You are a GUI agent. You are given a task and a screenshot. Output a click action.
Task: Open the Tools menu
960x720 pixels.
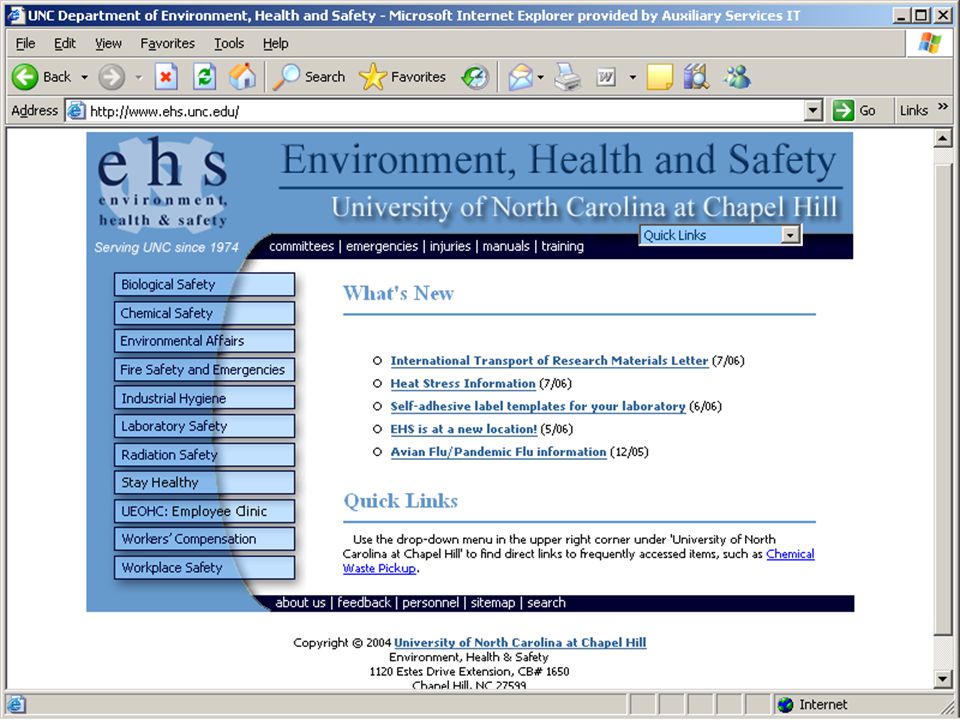pyautogui.click(x=229, y=43)
